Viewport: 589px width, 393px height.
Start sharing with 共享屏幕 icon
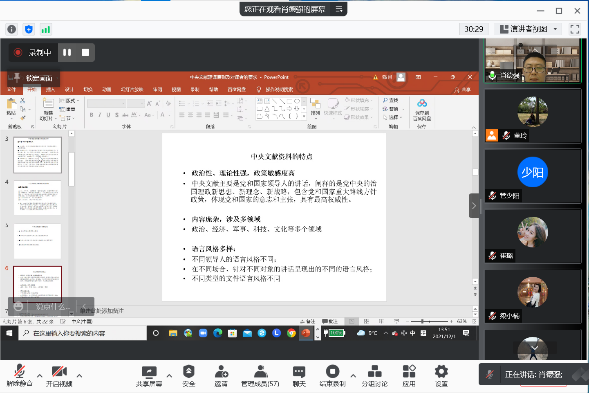149,372
